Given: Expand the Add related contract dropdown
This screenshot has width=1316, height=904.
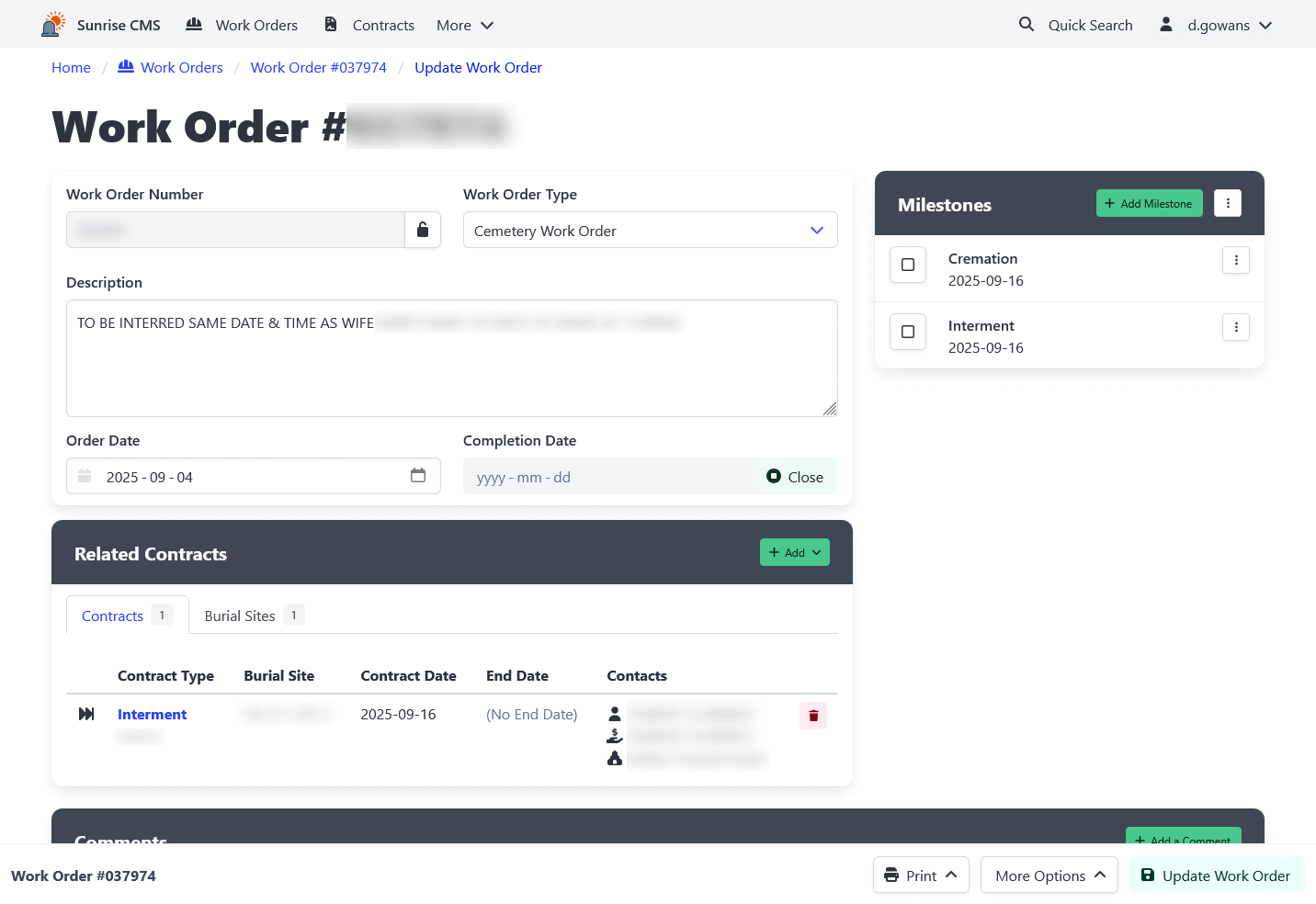Looking at the screenshot, I should coord(795,552).
